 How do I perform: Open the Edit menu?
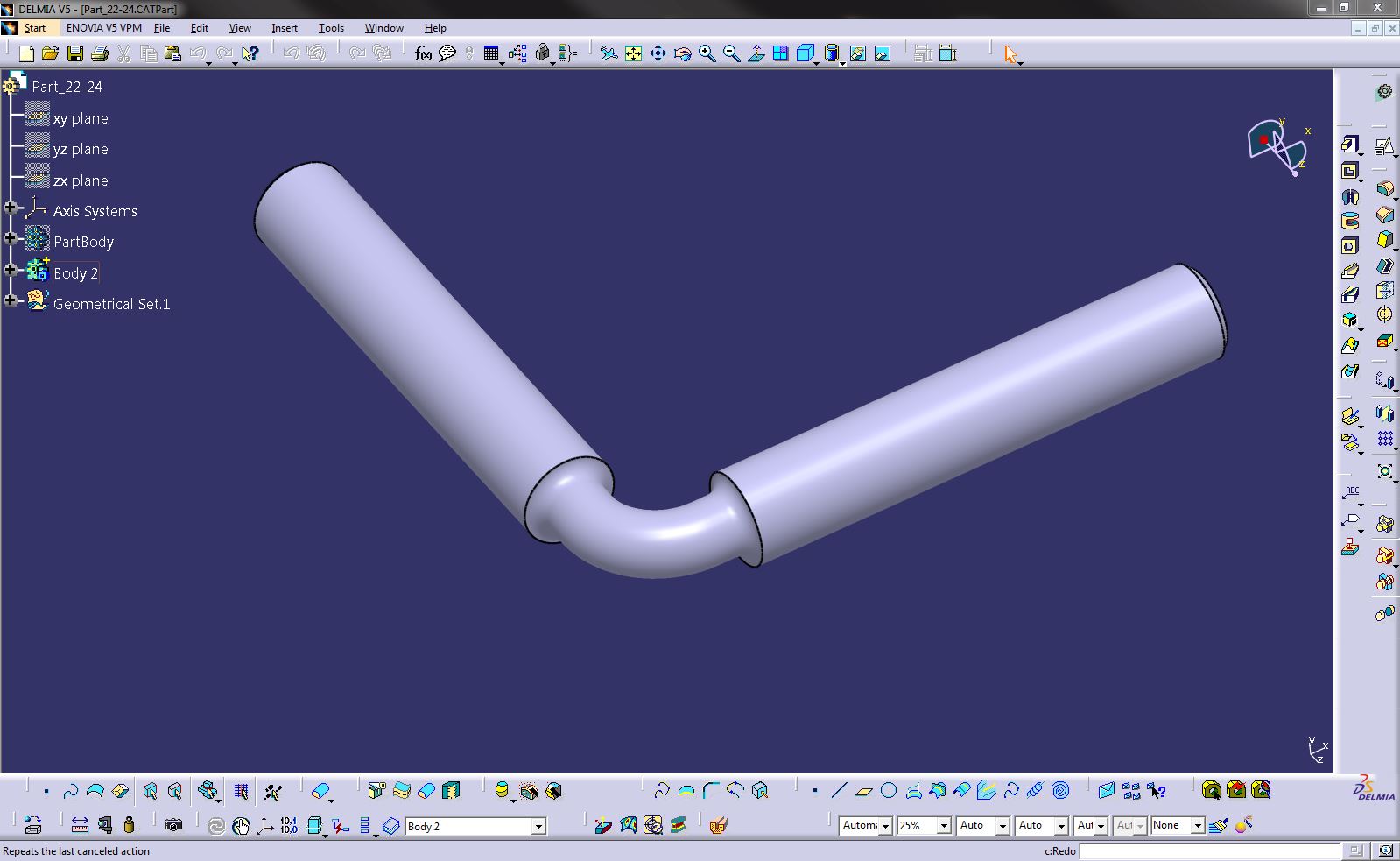click(x=200, y=28)
